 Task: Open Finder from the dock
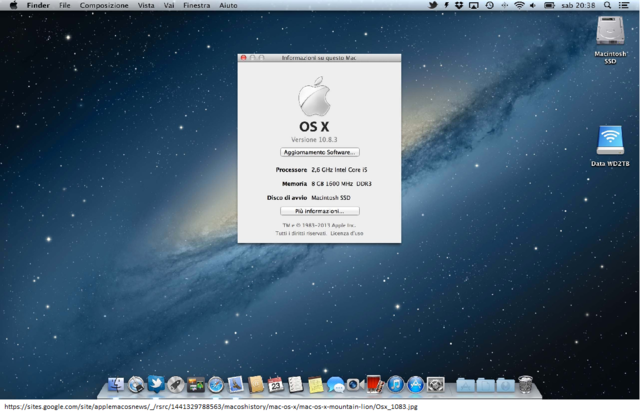116,384
